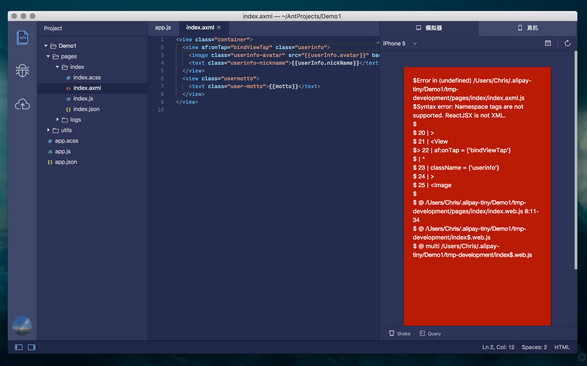The height and width of the screenshot is (366, 587).
Task: Refresh the simulator preview
Action: click(x=568, y=43)
